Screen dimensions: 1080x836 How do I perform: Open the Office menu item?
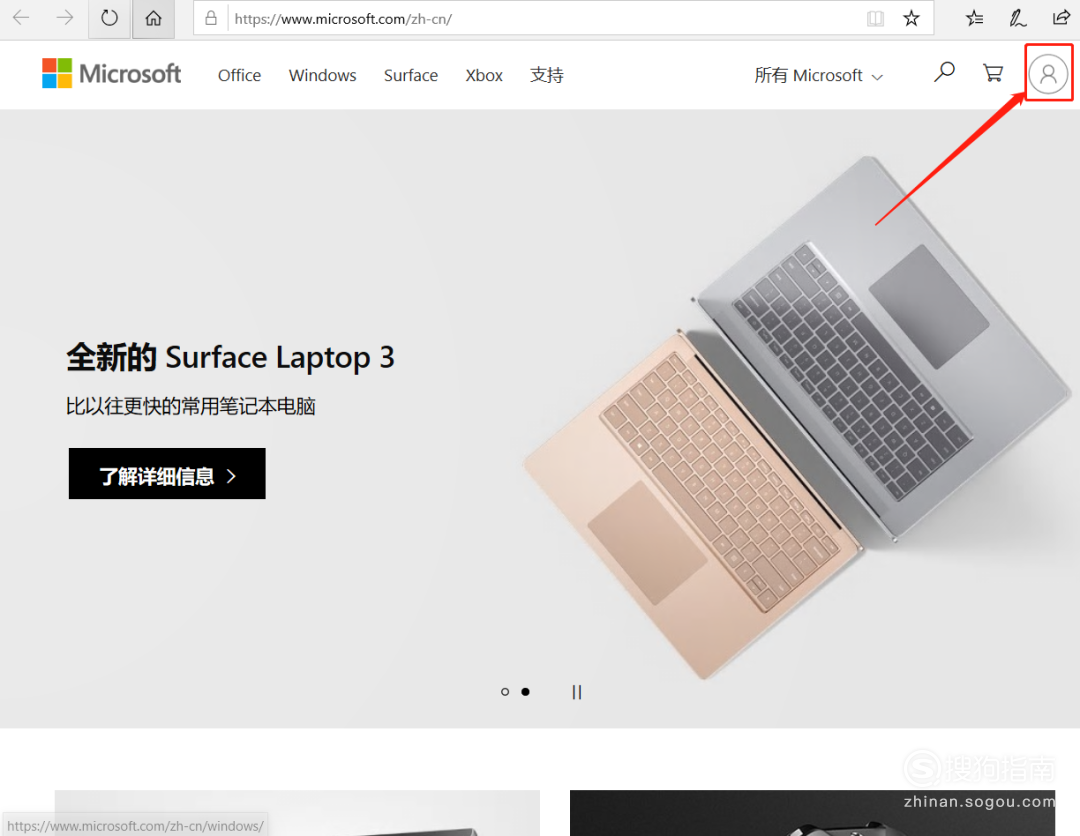[239, 75]
